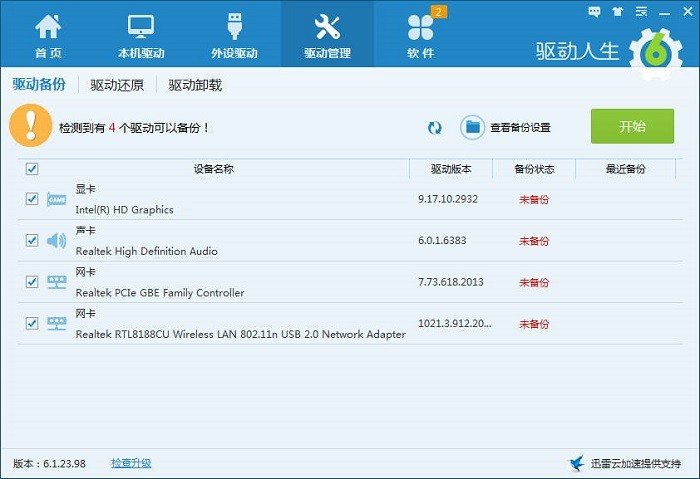
Task: Click 未备份 status for Intel HD Graphics
Action: pos(534,200)
